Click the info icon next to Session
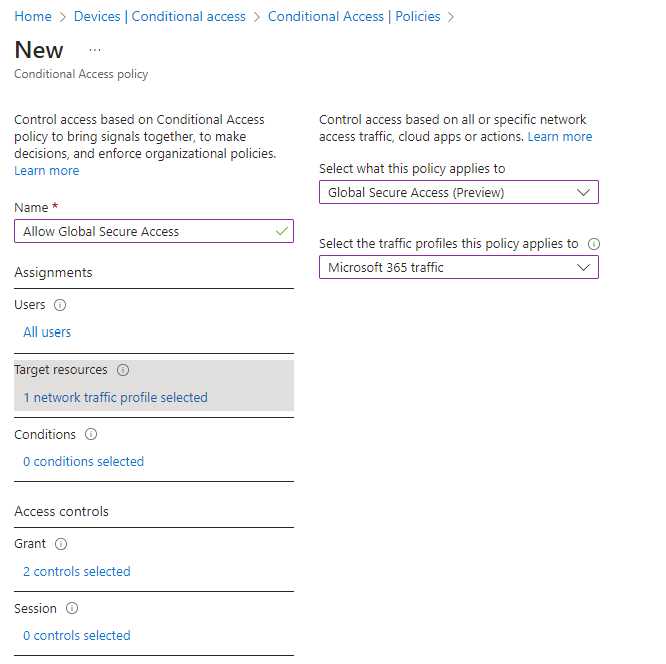The image size is (666, 664). pos(72,608)
